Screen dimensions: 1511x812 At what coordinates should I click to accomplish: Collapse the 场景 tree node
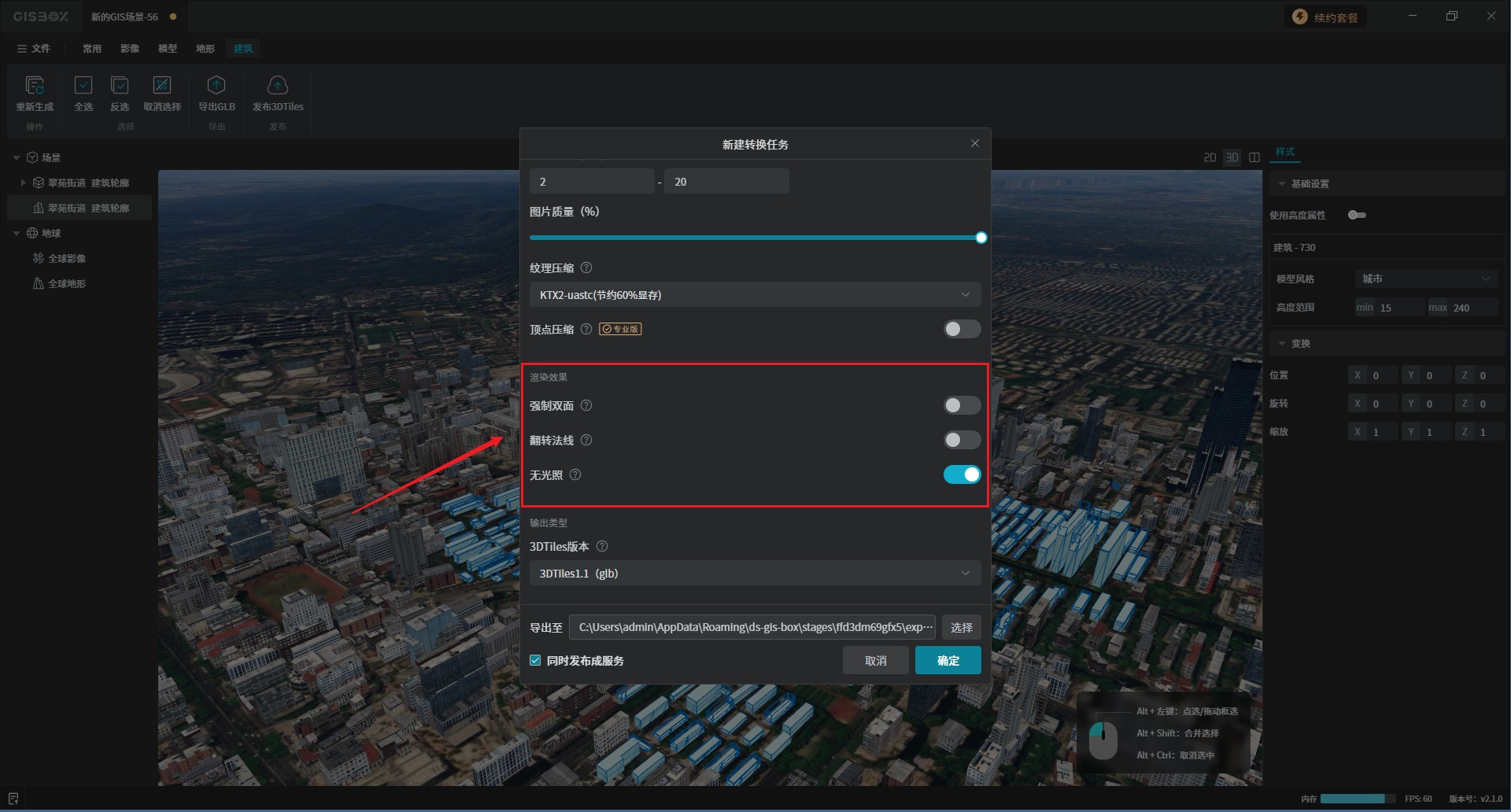[17, 158]
